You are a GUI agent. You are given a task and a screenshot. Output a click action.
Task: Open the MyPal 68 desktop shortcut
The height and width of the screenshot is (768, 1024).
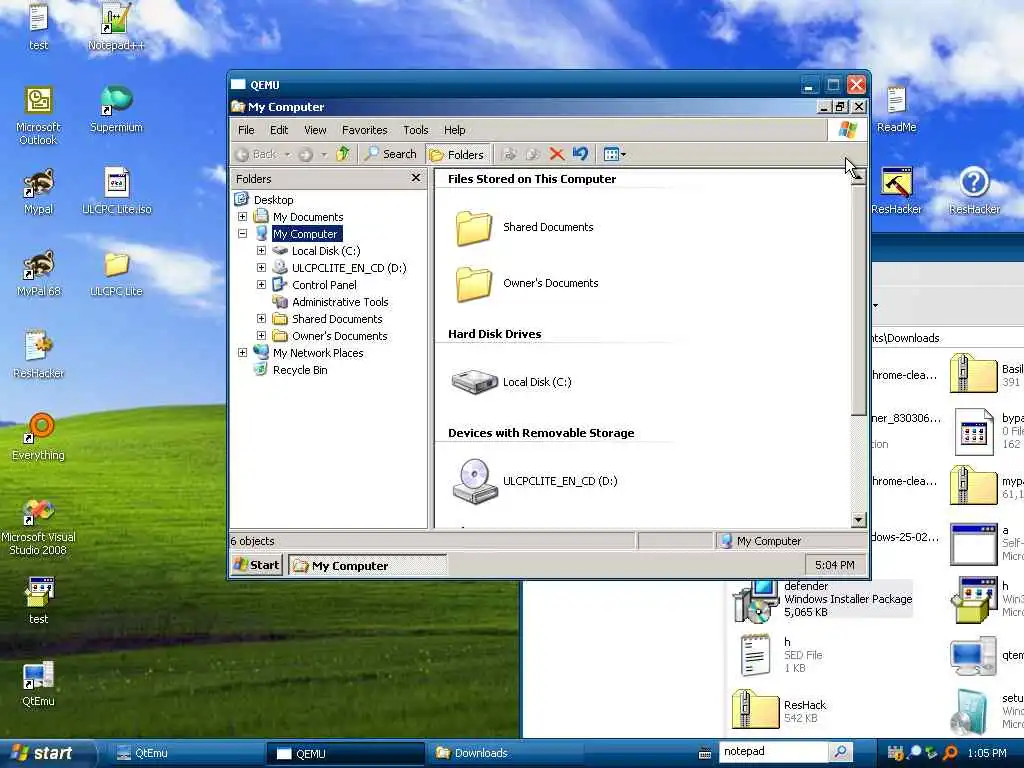[x=38, y=273]
